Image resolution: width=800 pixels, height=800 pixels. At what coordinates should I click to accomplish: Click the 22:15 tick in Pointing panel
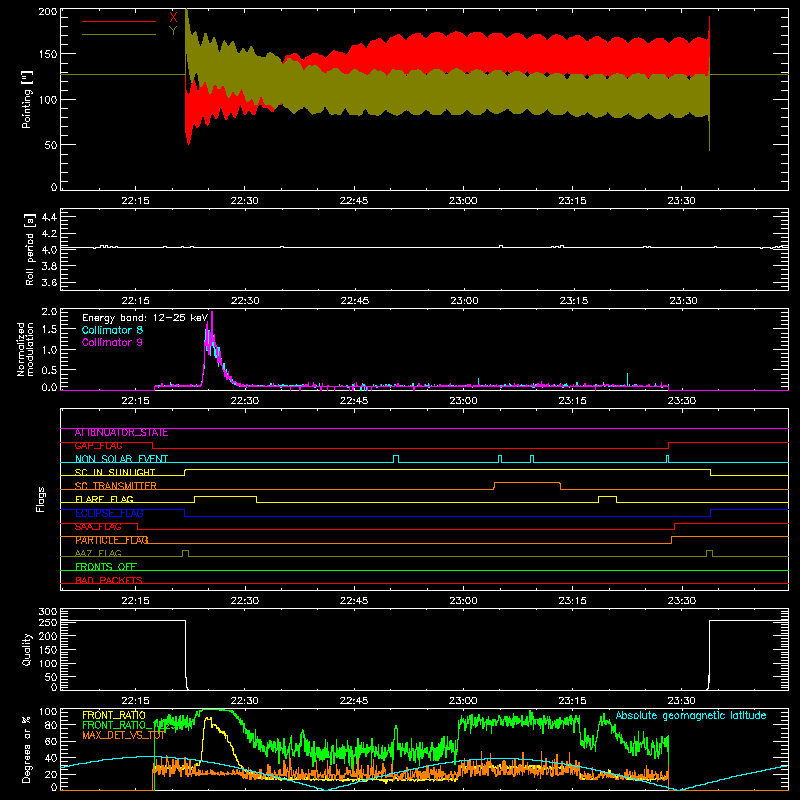(136, 201)
